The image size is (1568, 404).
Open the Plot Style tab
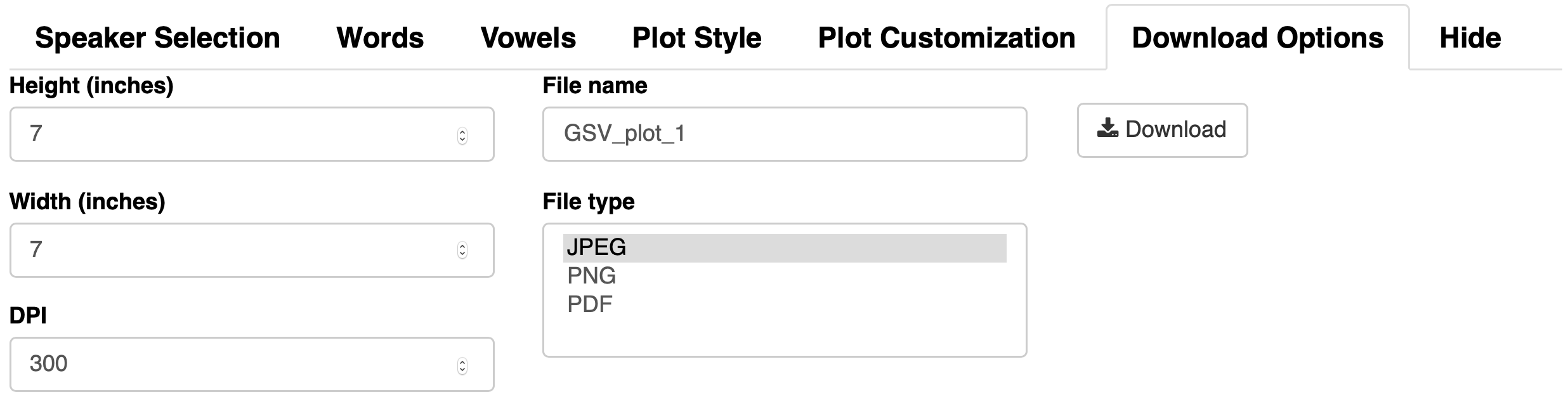pyautogui.click(x=696, y=38)
